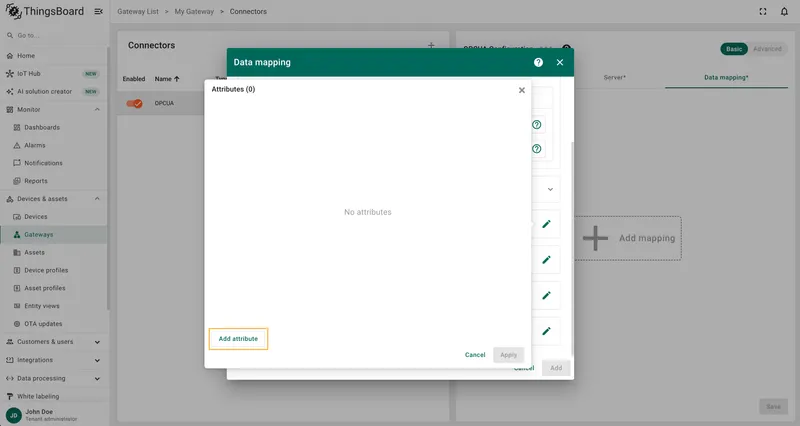Screen dimensions: 800x426
Task: Open Asset profiles in sidebar
Action: click(x=54, y=288)
